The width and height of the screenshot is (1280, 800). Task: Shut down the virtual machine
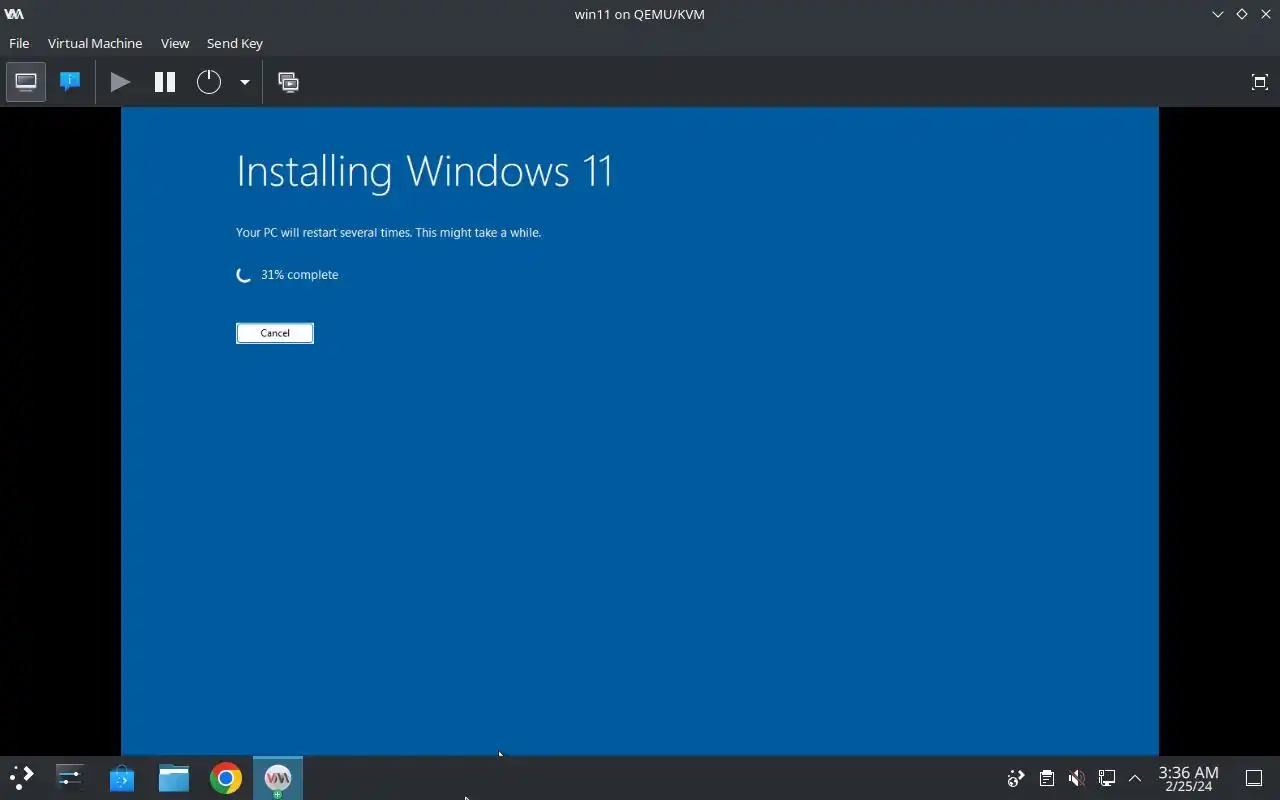[x=208, y=82]
